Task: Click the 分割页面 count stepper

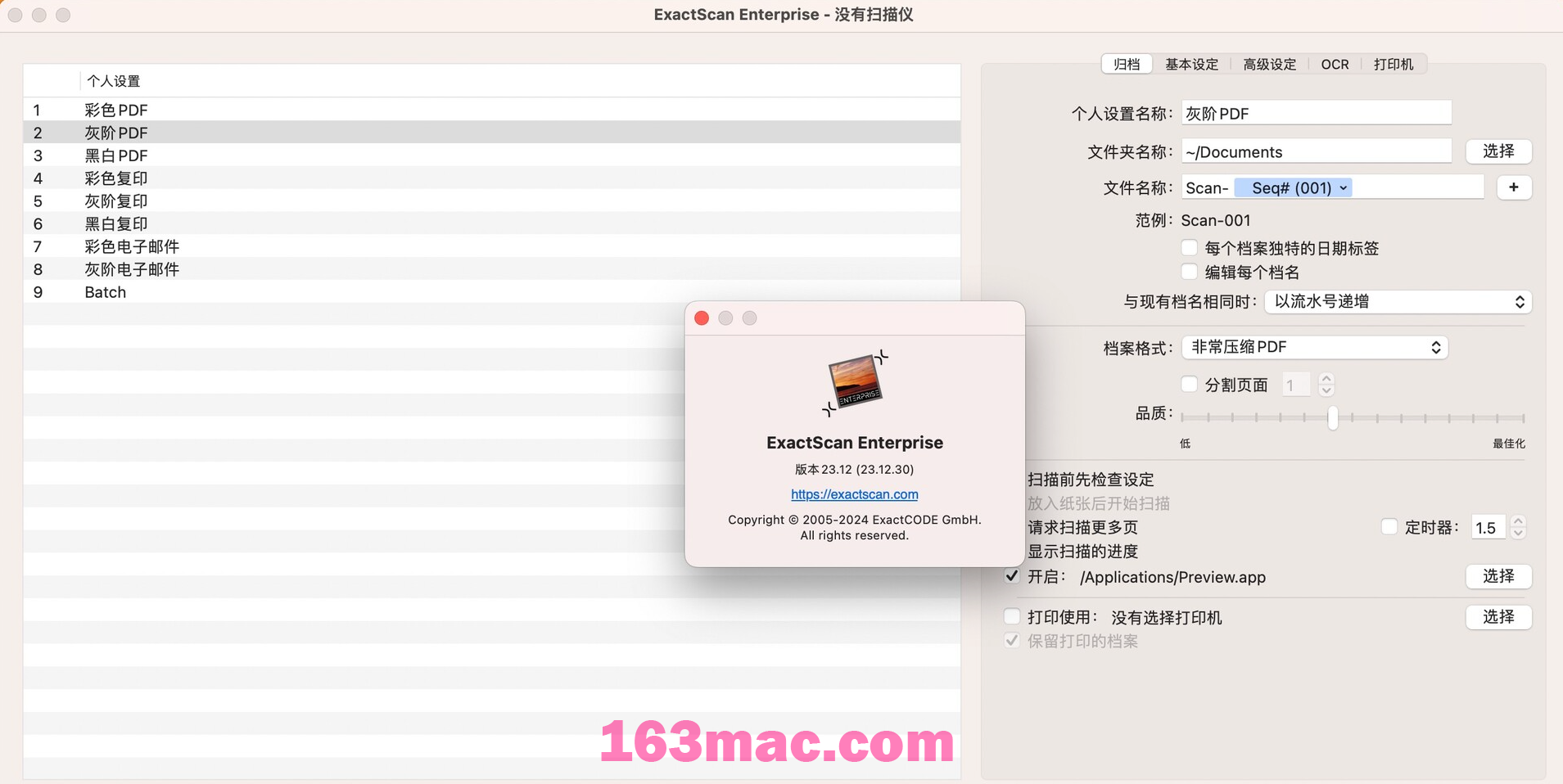Action: click(x=1326, y=384)
